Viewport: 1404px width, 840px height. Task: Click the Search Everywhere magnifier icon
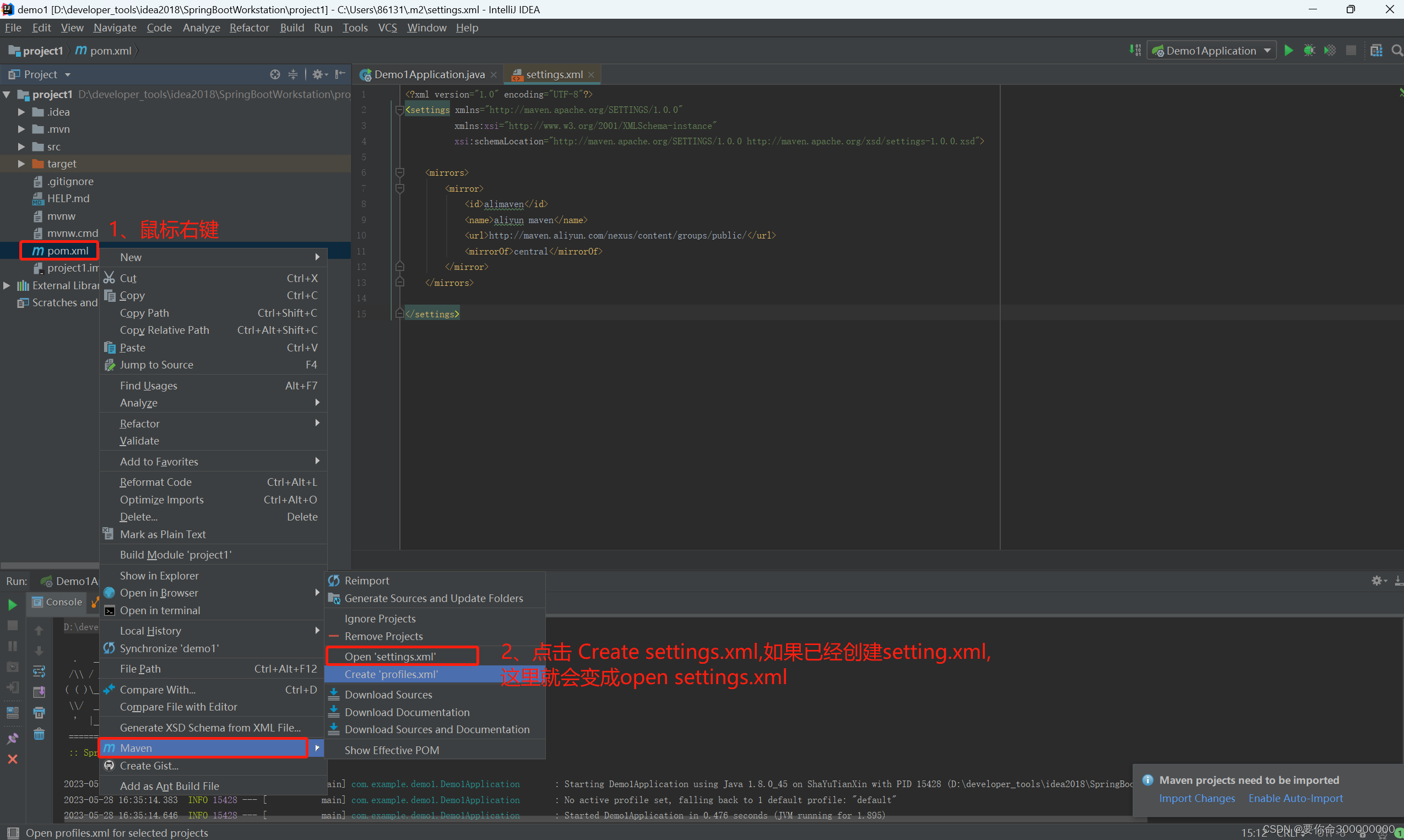[x=1397, y=50]
